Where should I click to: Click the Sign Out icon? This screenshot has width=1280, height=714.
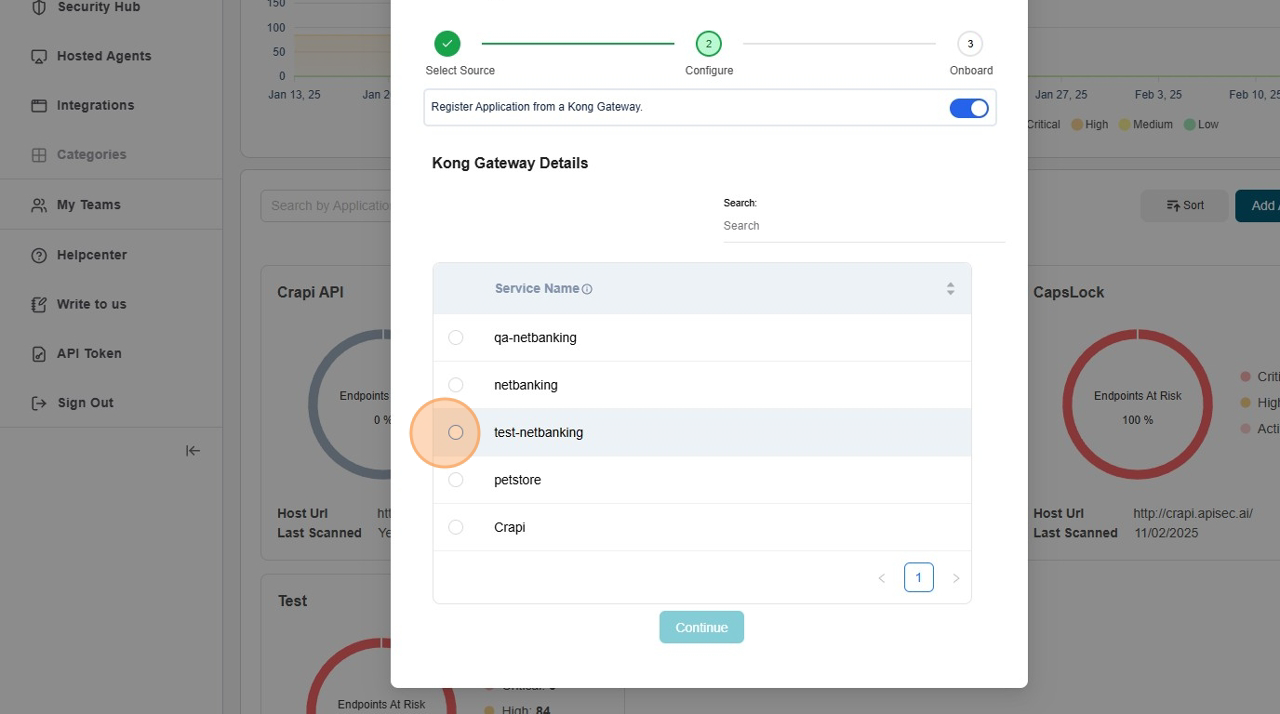[x=39, y=403]
